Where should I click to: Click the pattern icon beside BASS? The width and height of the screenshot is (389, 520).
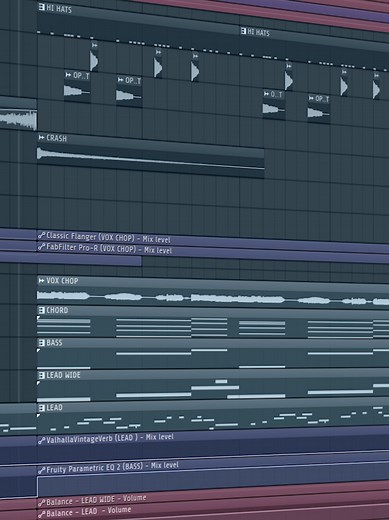click(x=42, y=343)
